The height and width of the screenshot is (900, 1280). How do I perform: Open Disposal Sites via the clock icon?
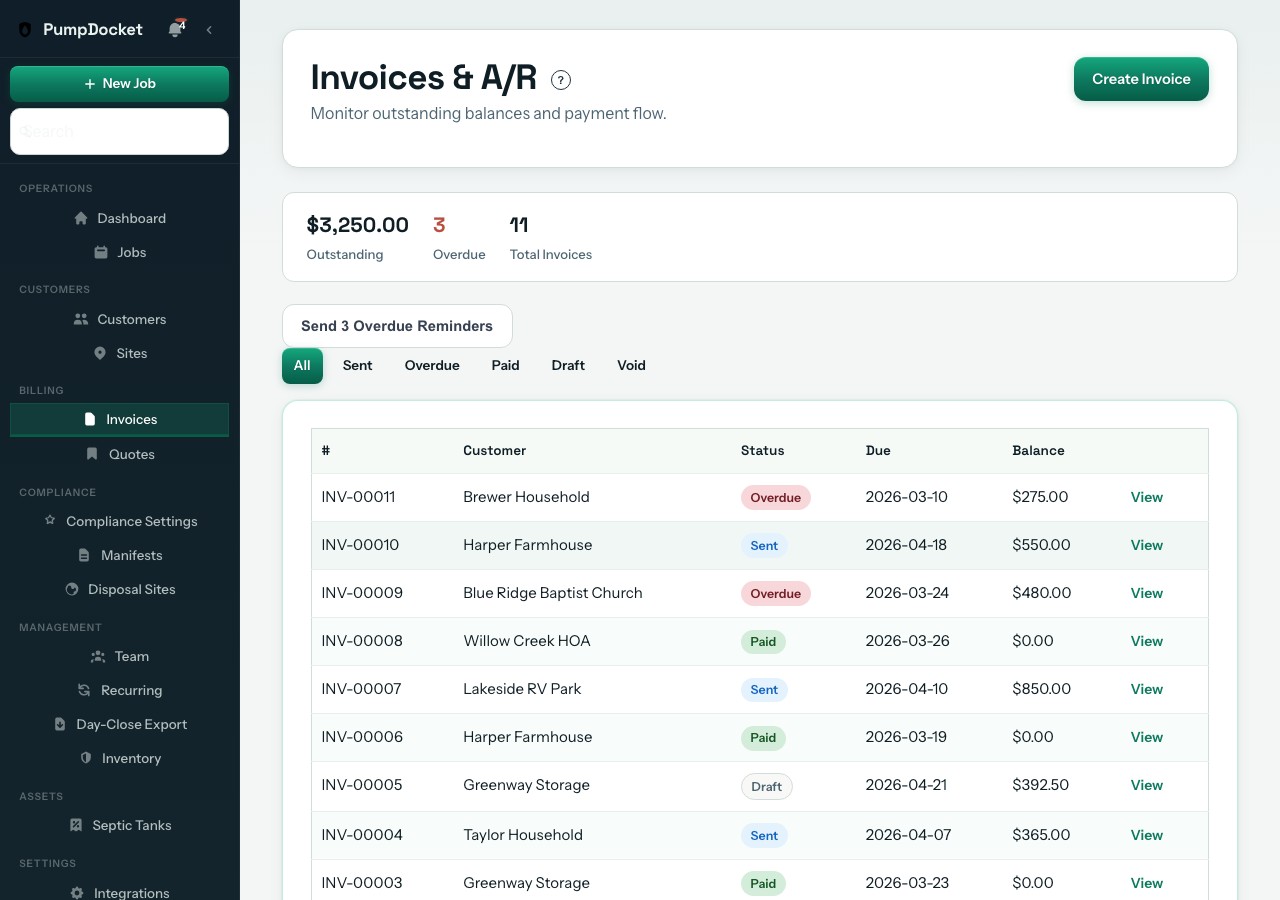pyautogui.click(x=71, y=589)
